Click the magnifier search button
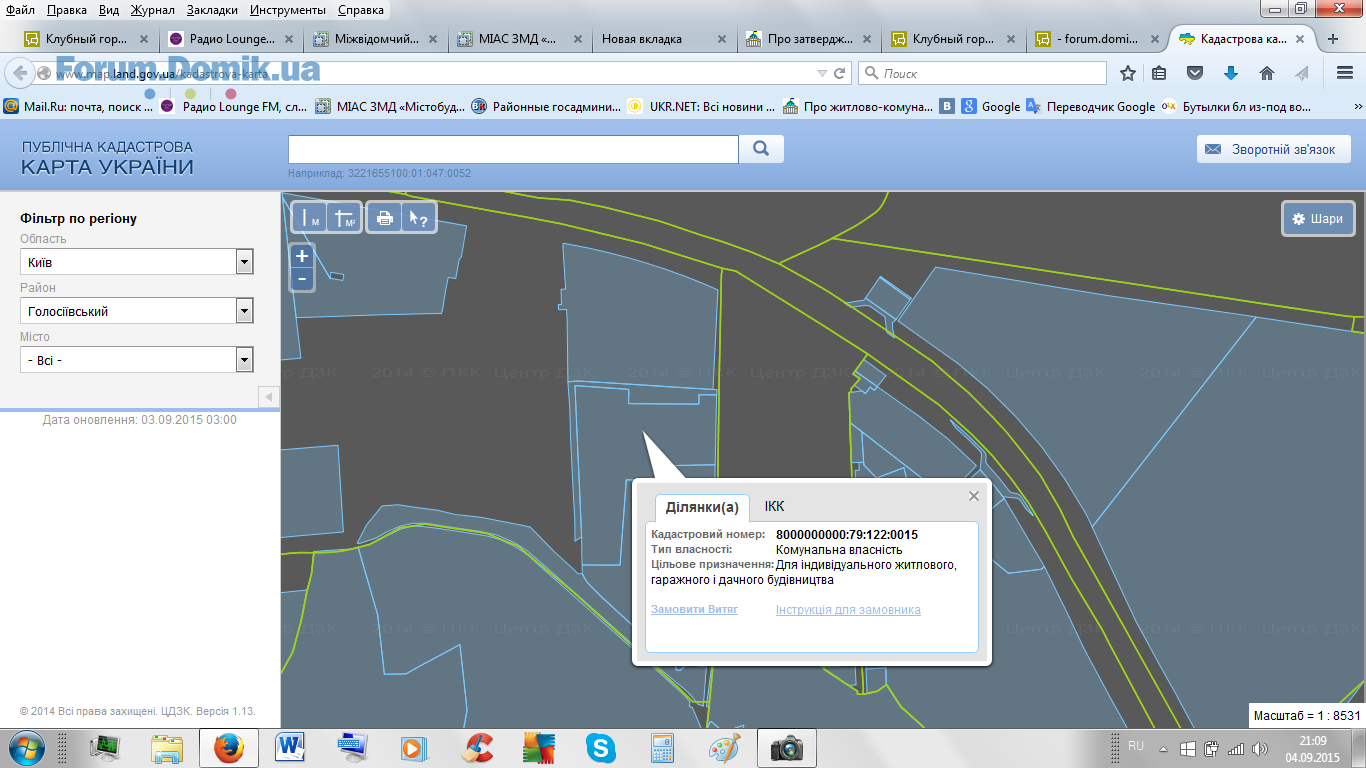The height and width of the screenshot is (768, 1366). (x=761, y=149)
